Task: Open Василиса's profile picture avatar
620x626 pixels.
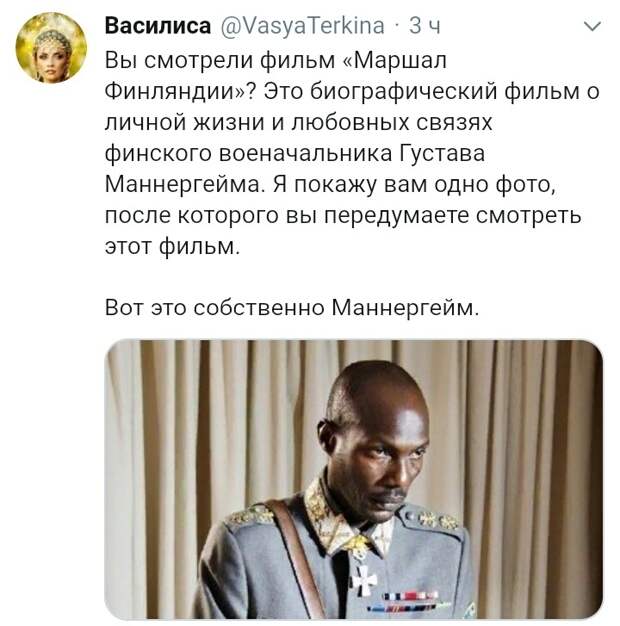Action: coord(51,48)
